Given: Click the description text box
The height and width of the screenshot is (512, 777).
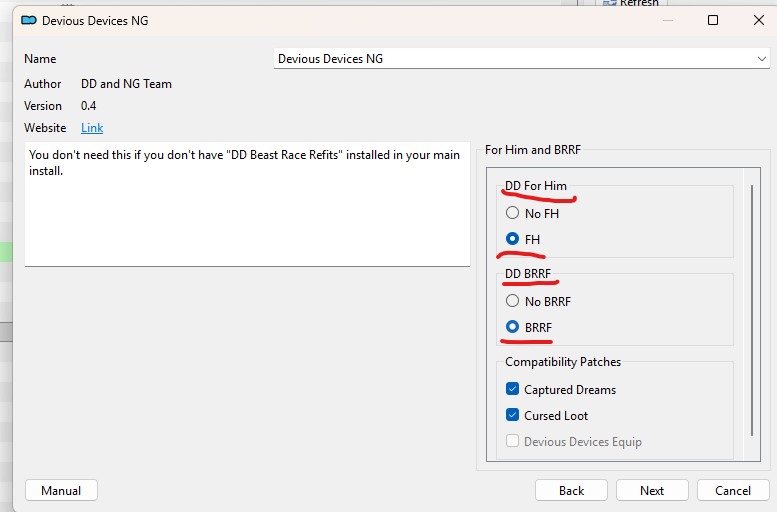Looking at the screenshot, I should 247,204.
